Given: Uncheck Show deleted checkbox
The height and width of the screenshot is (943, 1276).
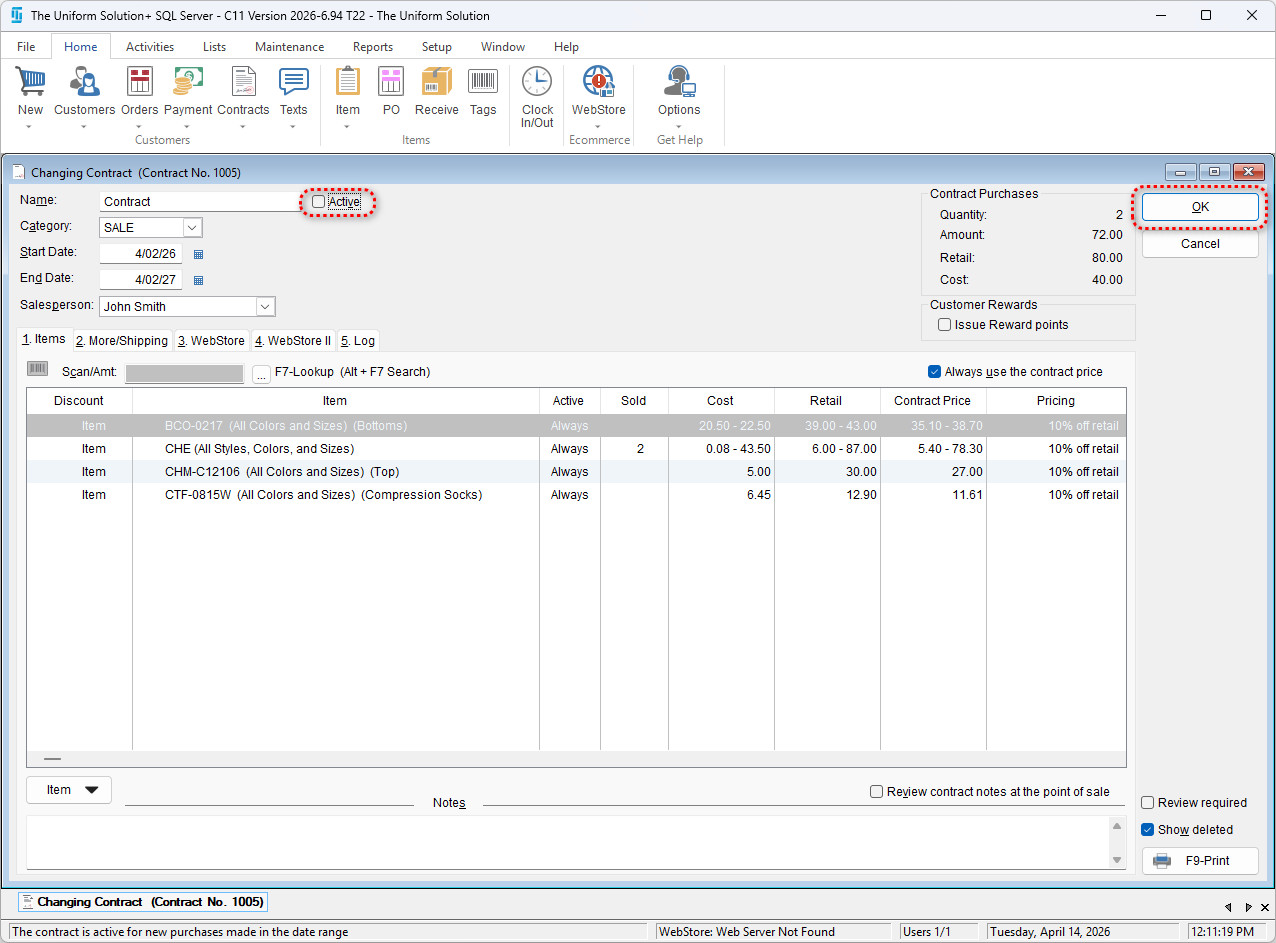Looking at the screenshot, I should (1148, 830).
